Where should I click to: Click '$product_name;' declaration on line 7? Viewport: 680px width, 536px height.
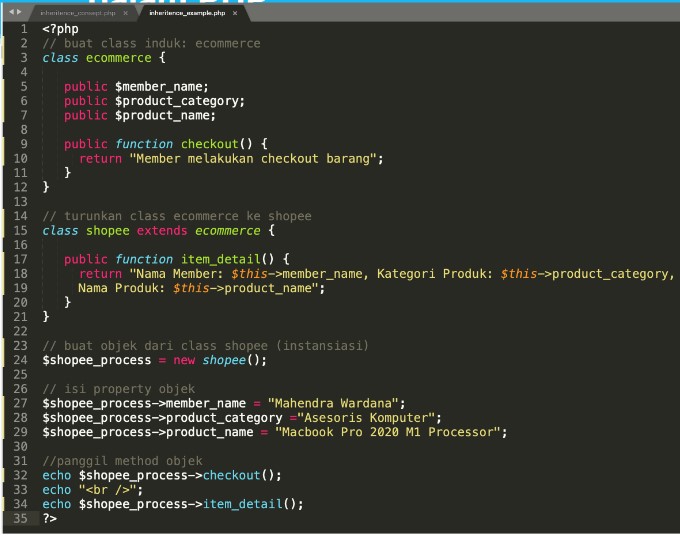[x=165, y=115]
